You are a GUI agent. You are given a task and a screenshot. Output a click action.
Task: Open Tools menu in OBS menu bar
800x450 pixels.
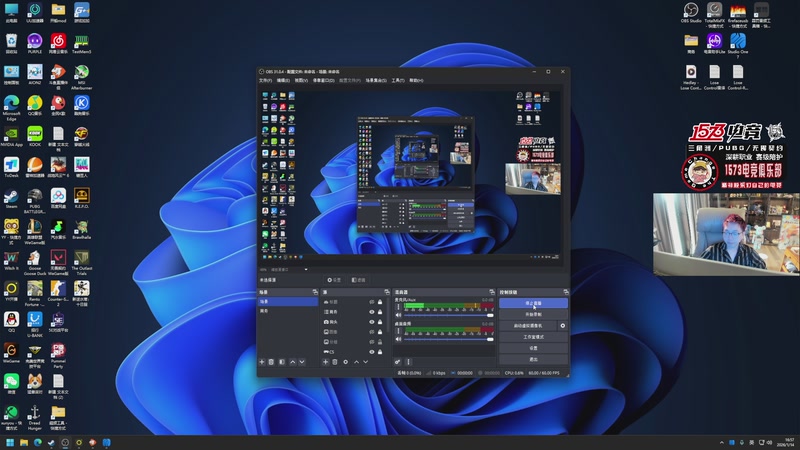[x=398, y=80]
